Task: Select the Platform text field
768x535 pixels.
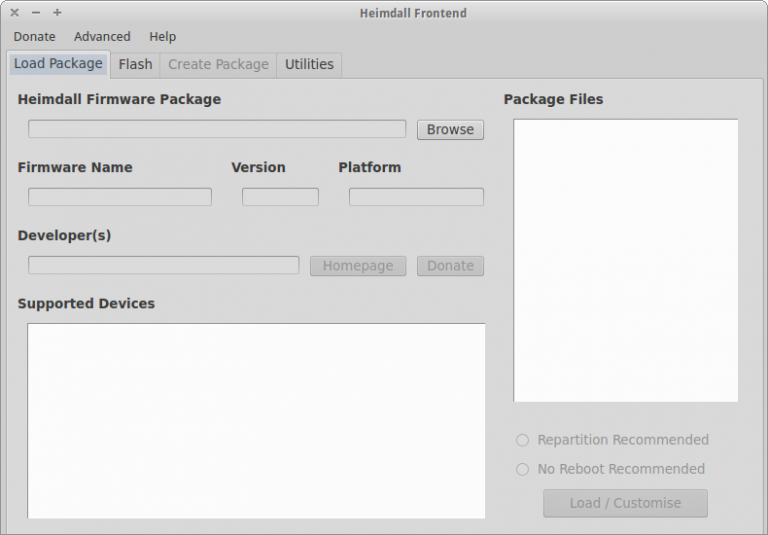Action: pos(416,197)
